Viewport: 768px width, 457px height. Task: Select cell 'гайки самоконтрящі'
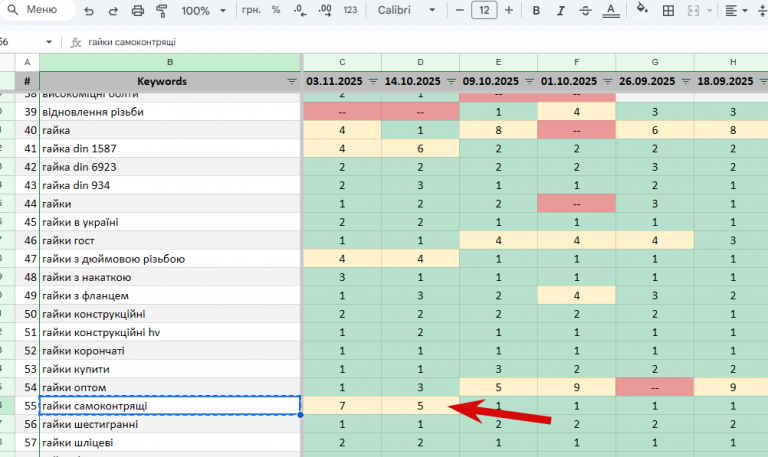point(170,406)
